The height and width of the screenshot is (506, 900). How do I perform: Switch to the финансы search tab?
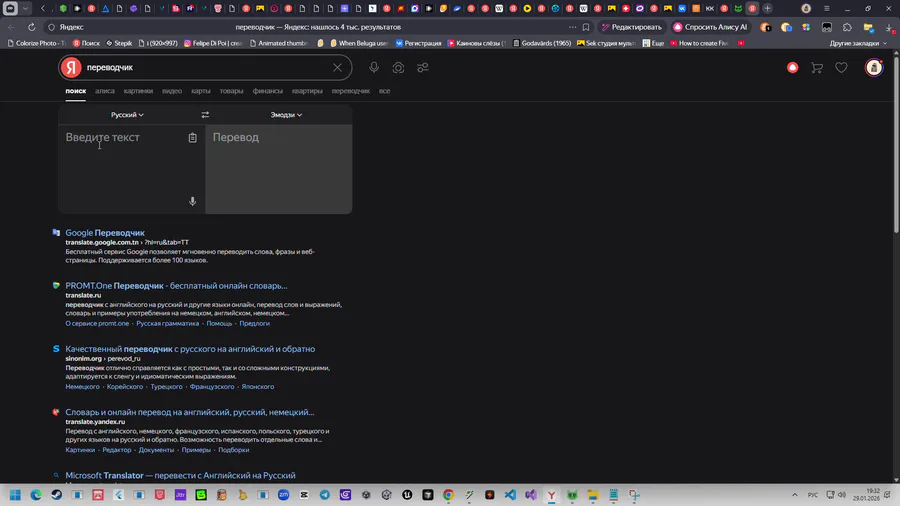(267, 91)
